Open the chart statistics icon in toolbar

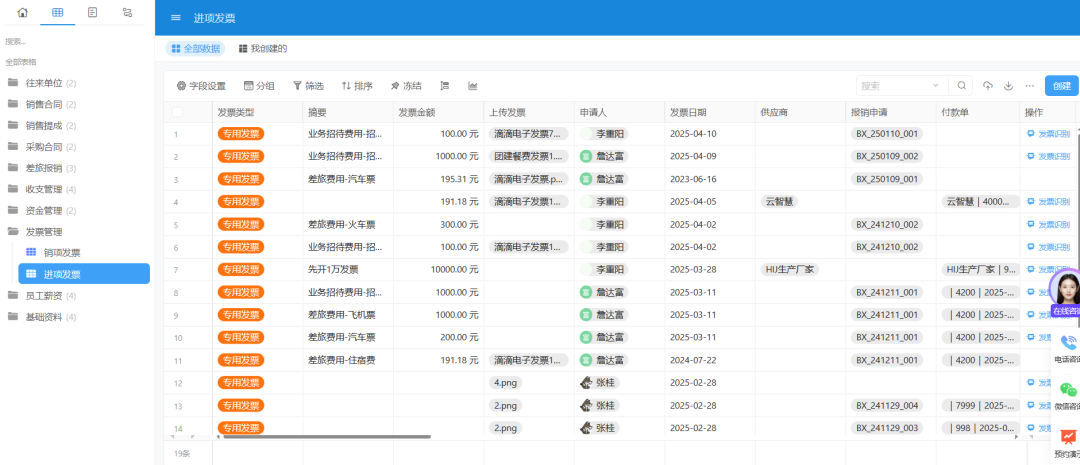(472, 86)
